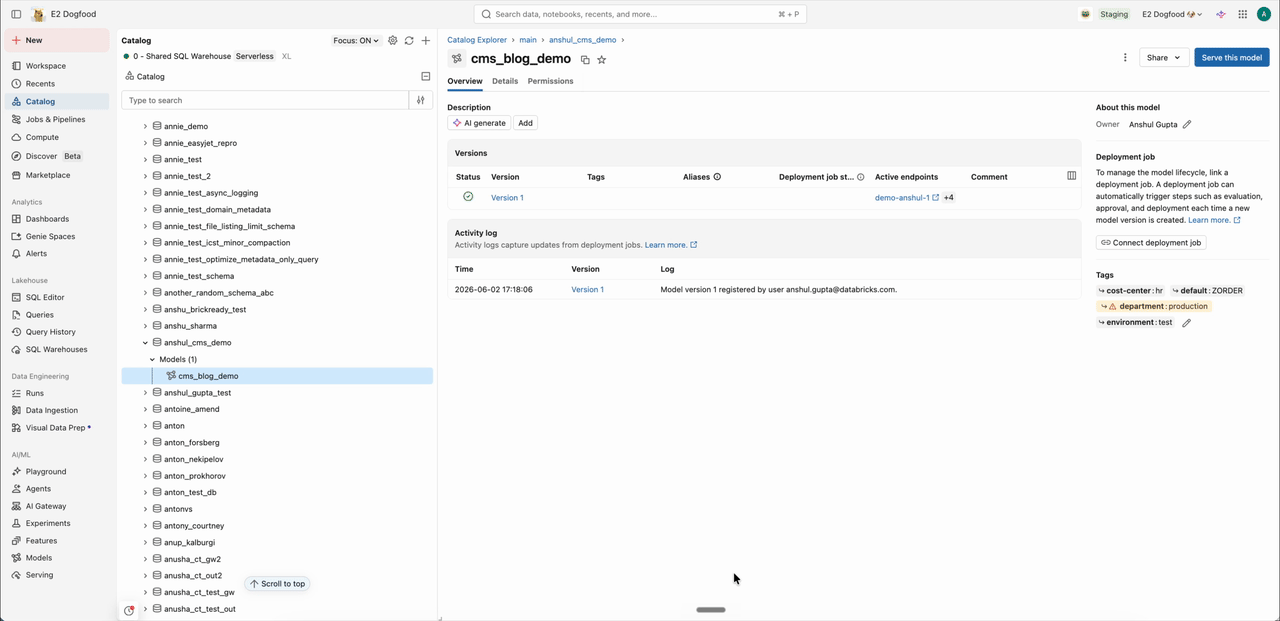1280x621 pixels.
Task: Open the column selector for Versions table
Action: (x=1071, y=176)
